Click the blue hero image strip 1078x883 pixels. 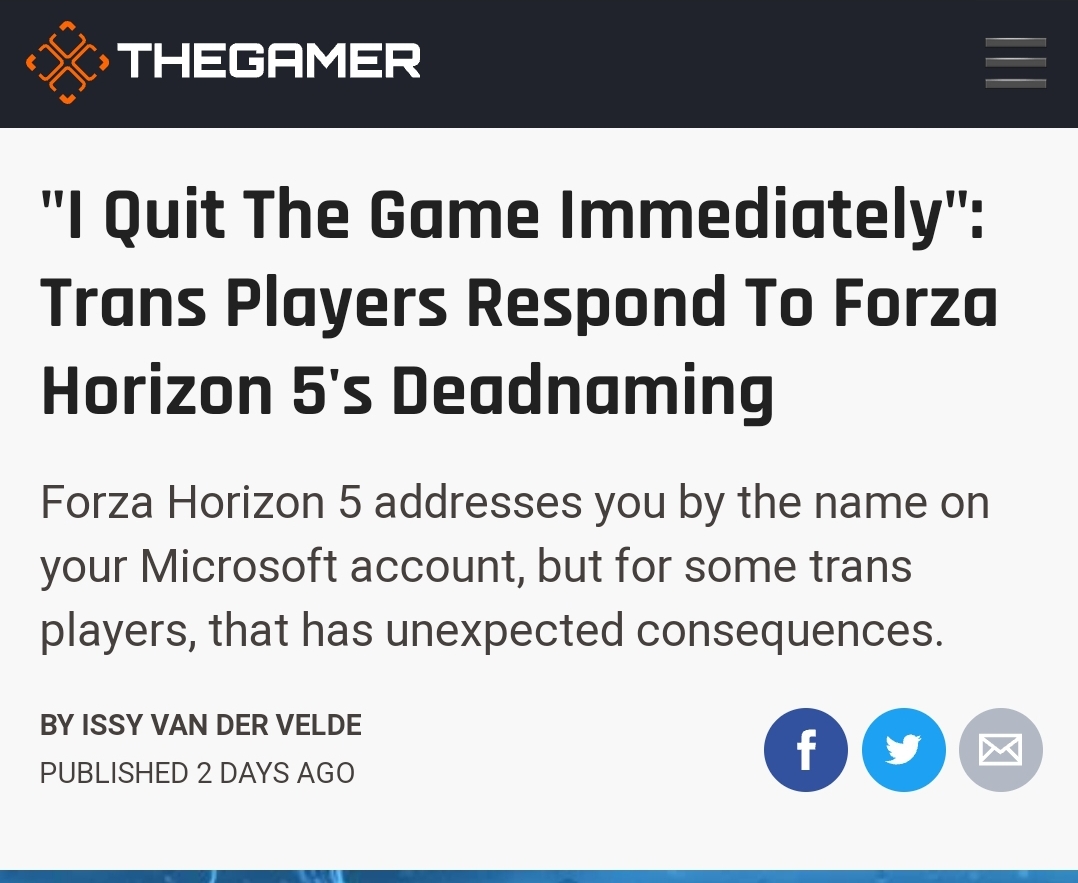coord(539,876)
